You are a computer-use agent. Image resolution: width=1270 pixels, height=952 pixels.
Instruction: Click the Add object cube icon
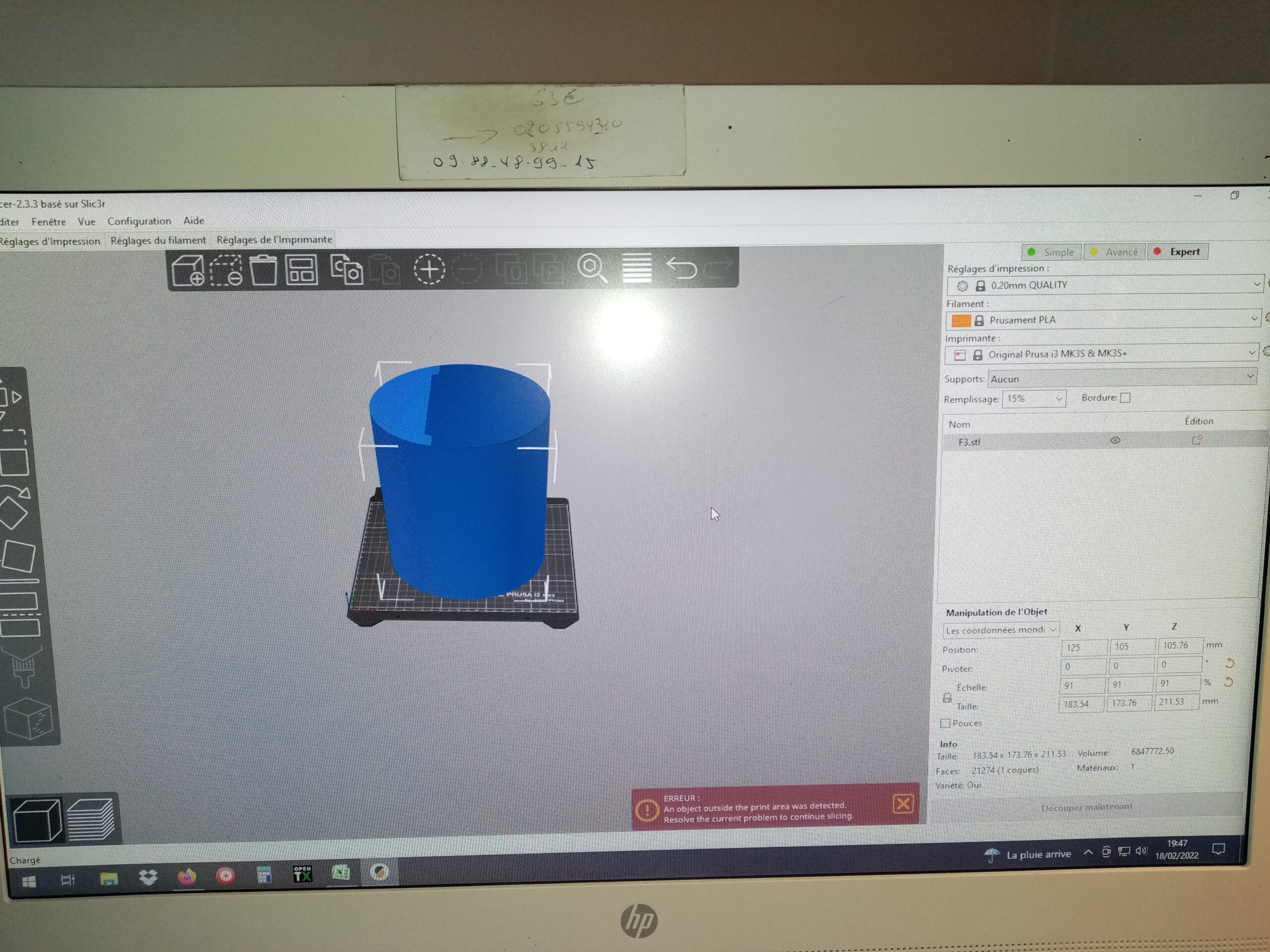click(189, 270)
